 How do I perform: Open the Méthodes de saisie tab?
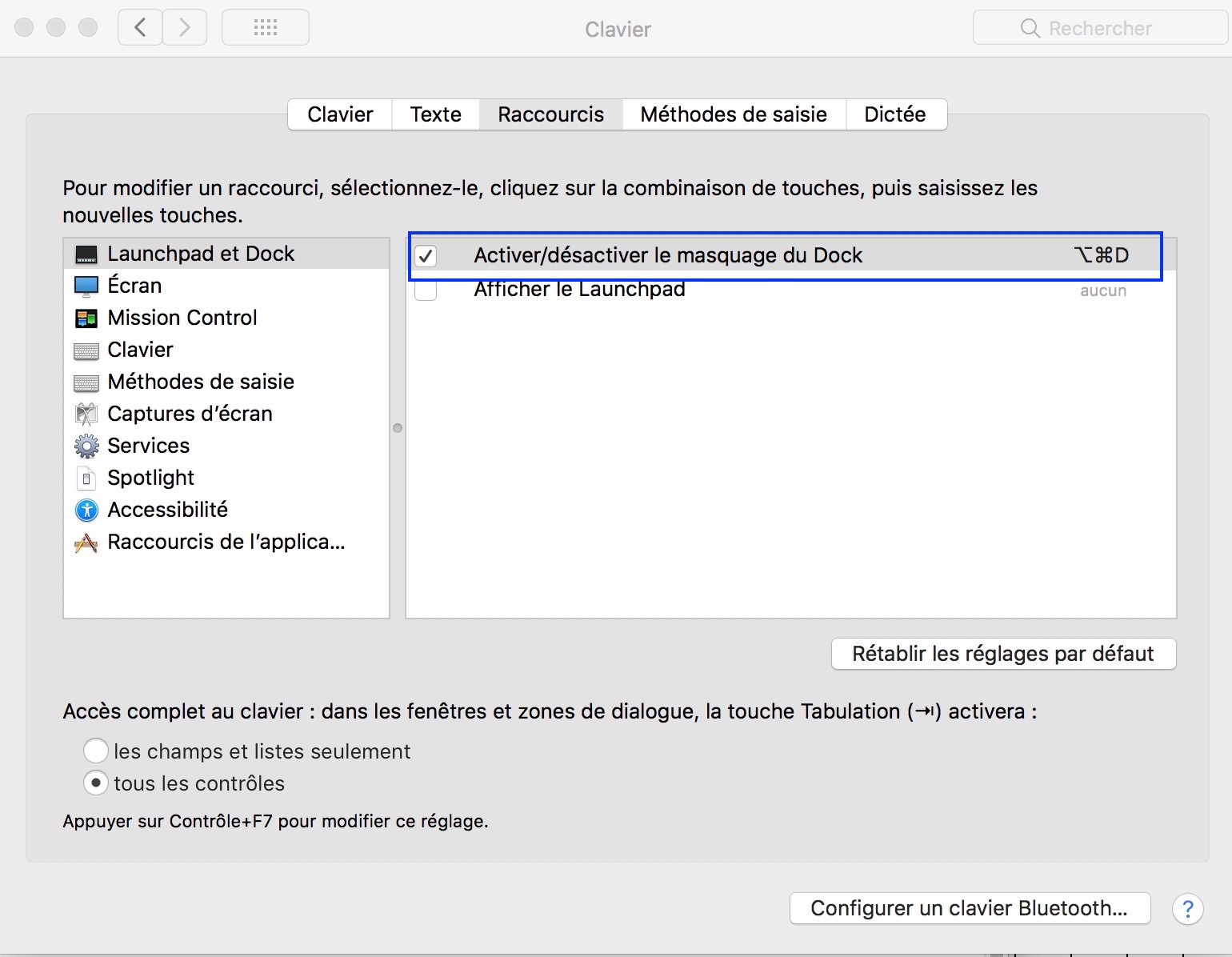tap(734, 114)
